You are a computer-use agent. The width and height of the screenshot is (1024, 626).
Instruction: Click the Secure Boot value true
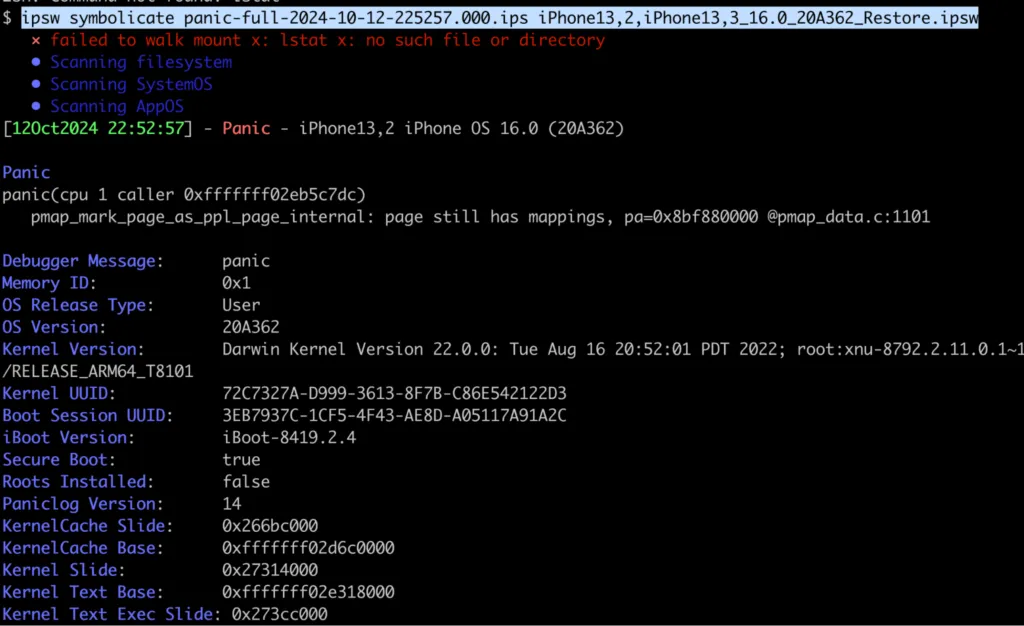(241, 459)
